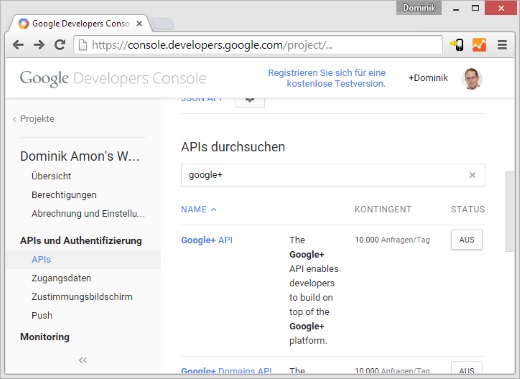Open the +Dominik profile link
520x379 pixels.
click(x=428, y=78)
